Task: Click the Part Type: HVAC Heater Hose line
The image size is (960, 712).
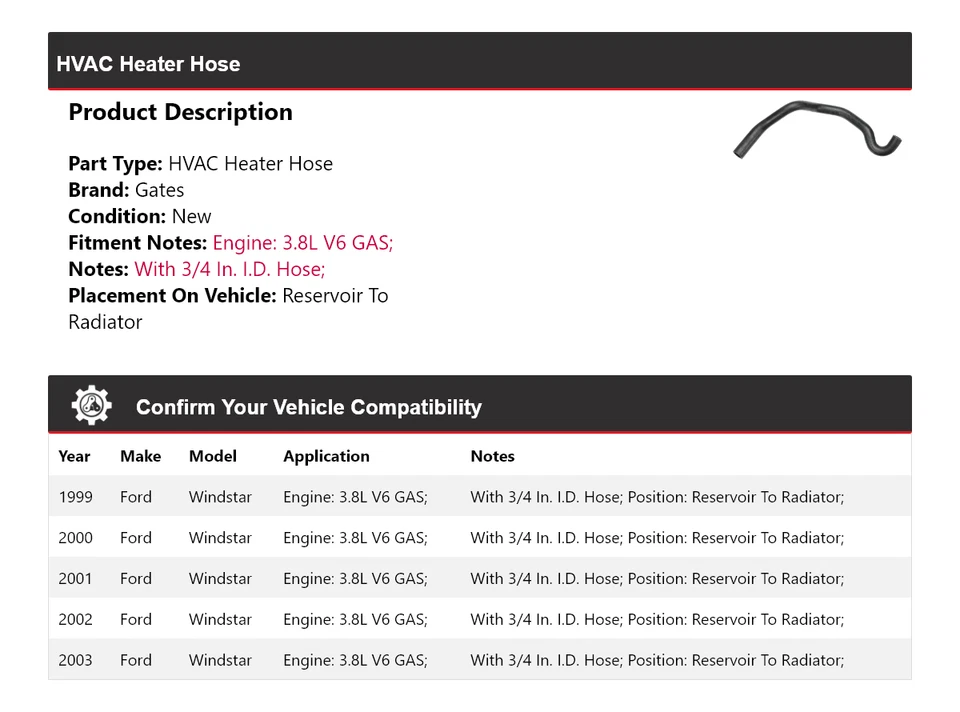Action: [x=201, y=163]
